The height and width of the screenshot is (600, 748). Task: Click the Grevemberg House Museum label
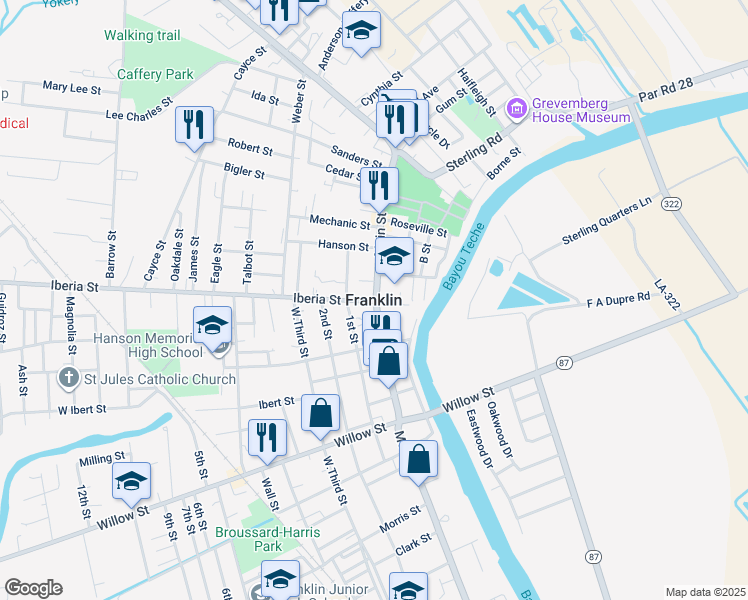pos(581,110)
